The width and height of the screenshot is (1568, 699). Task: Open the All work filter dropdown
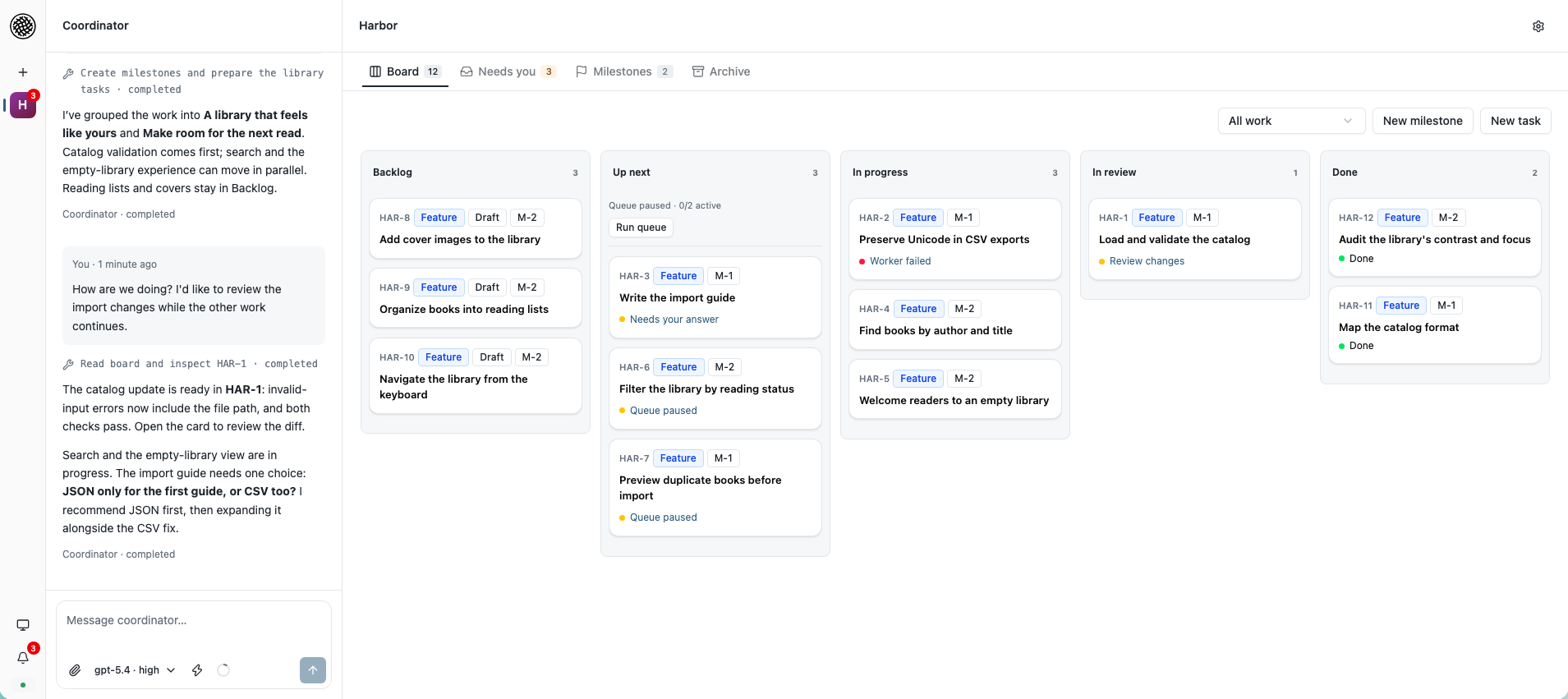1291,121
